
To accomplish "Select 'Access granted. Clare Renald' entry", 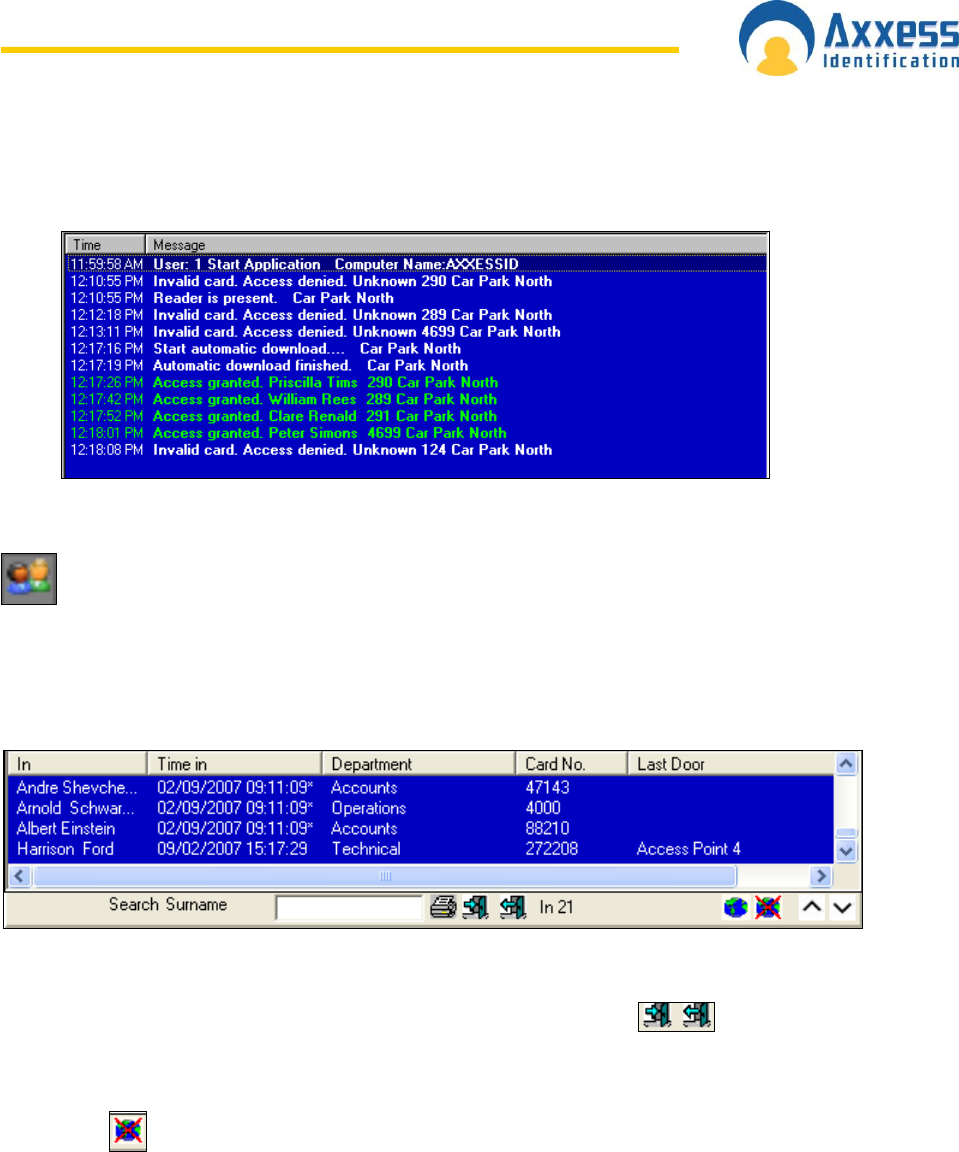I will [417, 417].
